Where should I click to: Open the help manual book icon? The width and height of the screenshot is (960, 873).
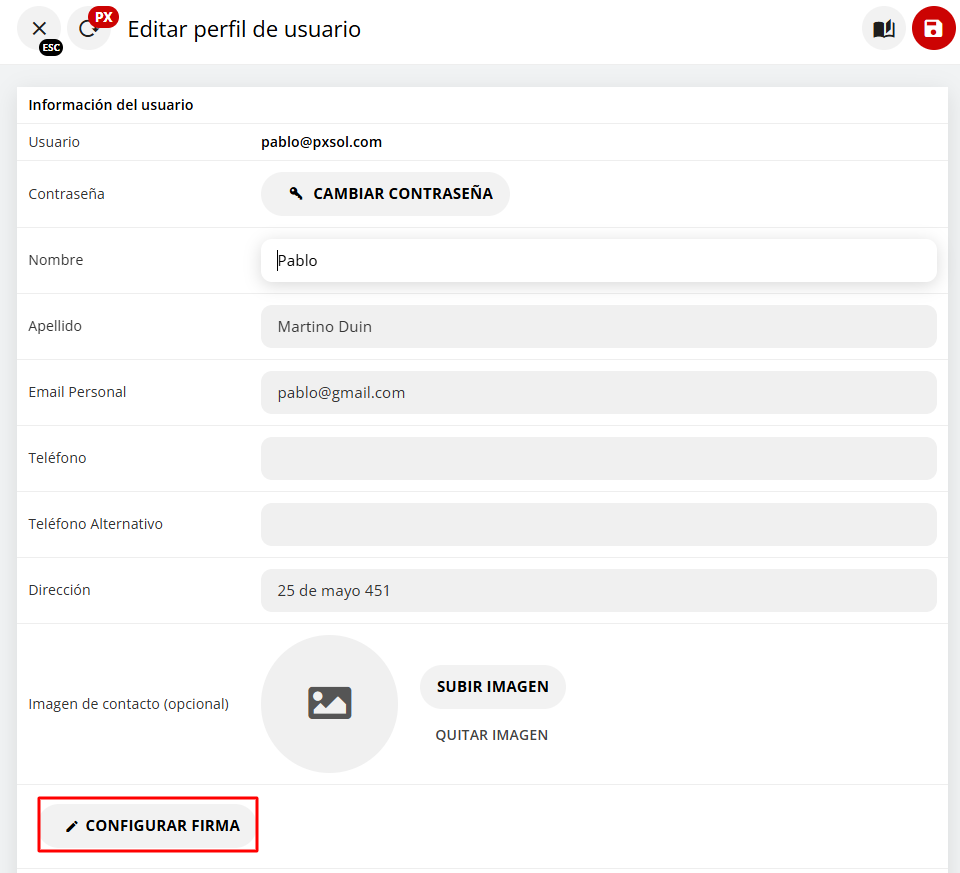[x=883, y=29]
